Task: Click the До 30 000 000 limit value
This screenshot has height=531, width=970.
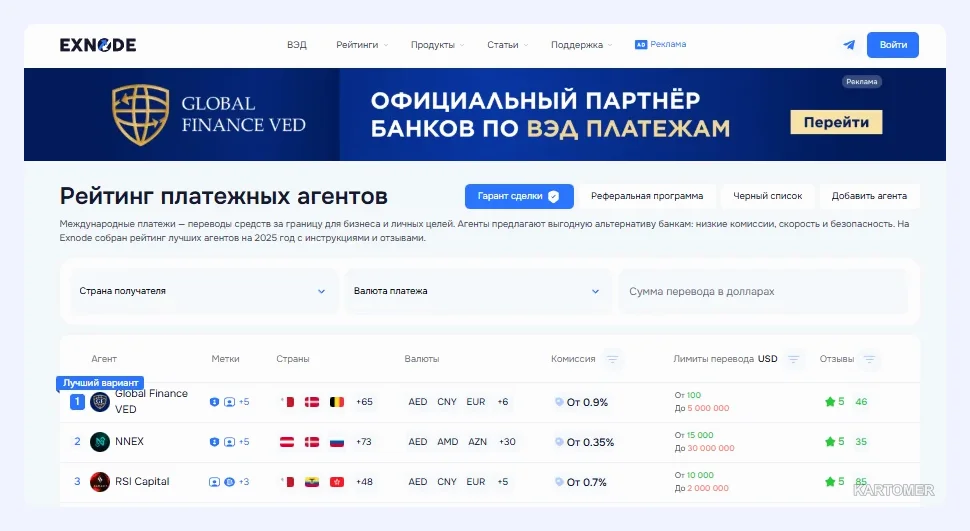Action: pos(705,448)
